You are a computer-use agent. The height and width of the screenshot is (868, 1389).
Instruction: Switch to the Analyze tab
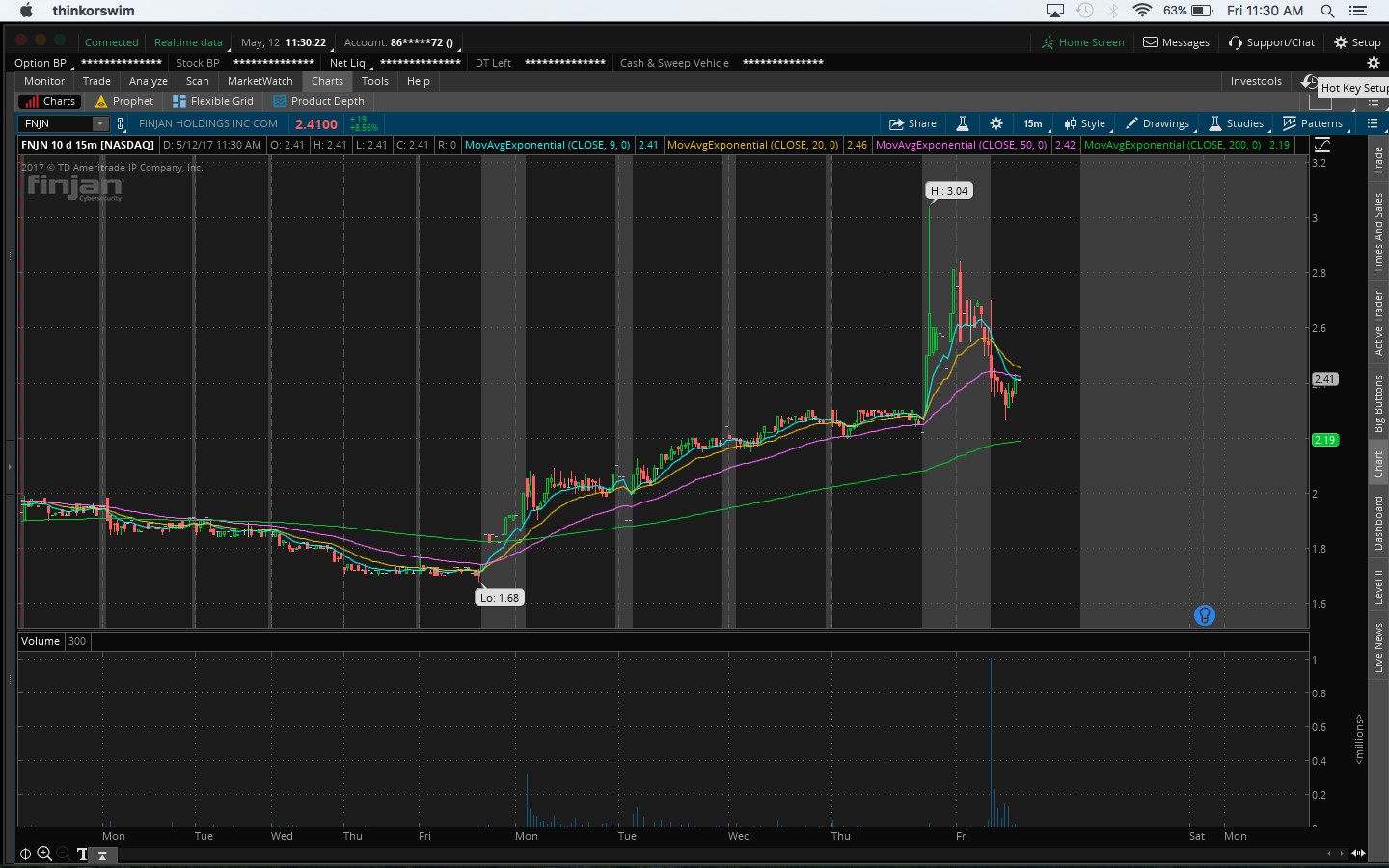point(148,81)
